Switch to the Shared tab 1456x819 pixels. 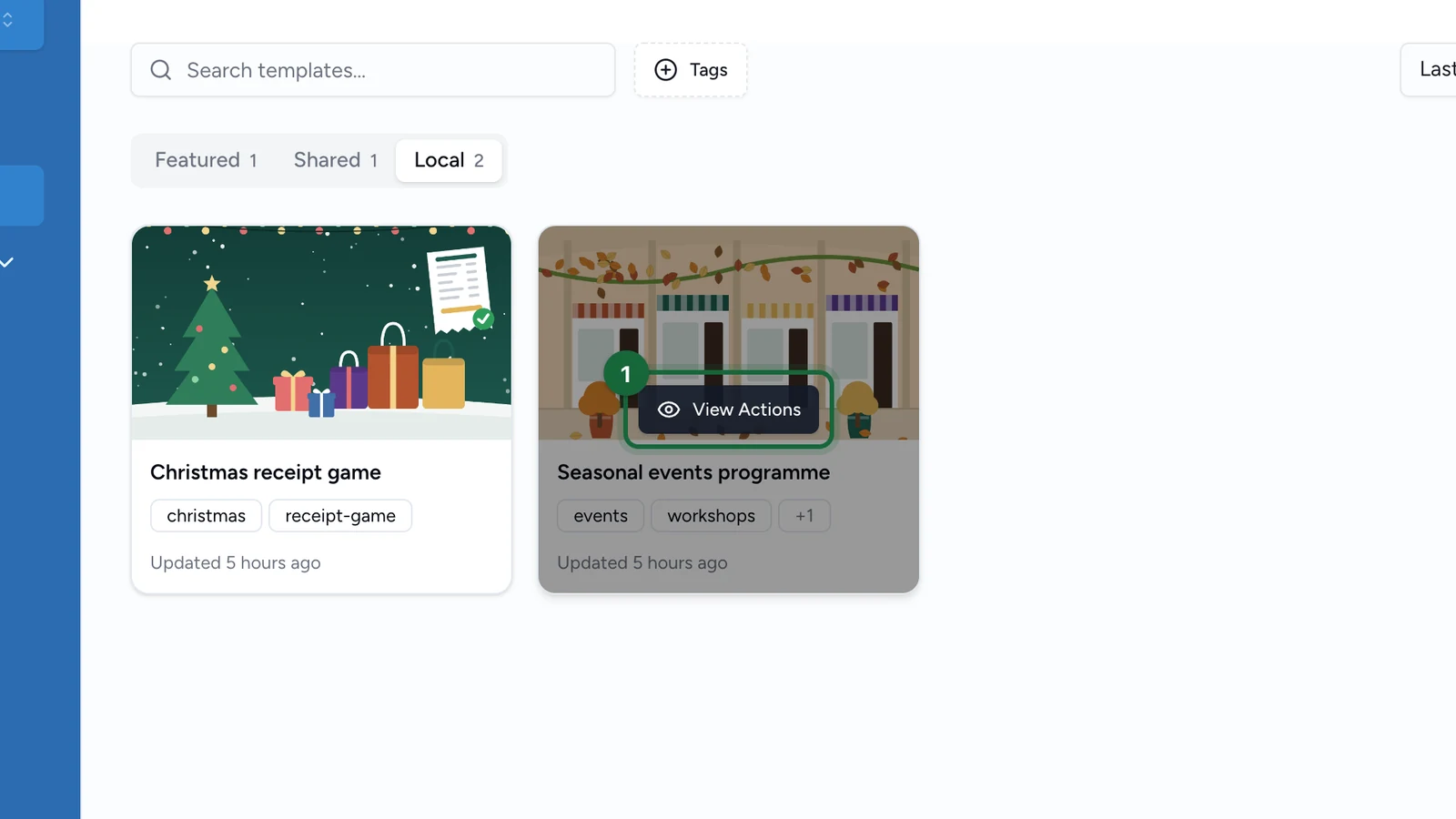tap(335, 160)
